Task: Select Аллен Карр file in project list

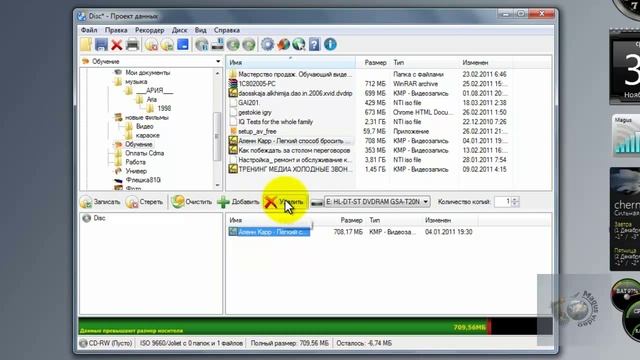Action: click(269, 232)
